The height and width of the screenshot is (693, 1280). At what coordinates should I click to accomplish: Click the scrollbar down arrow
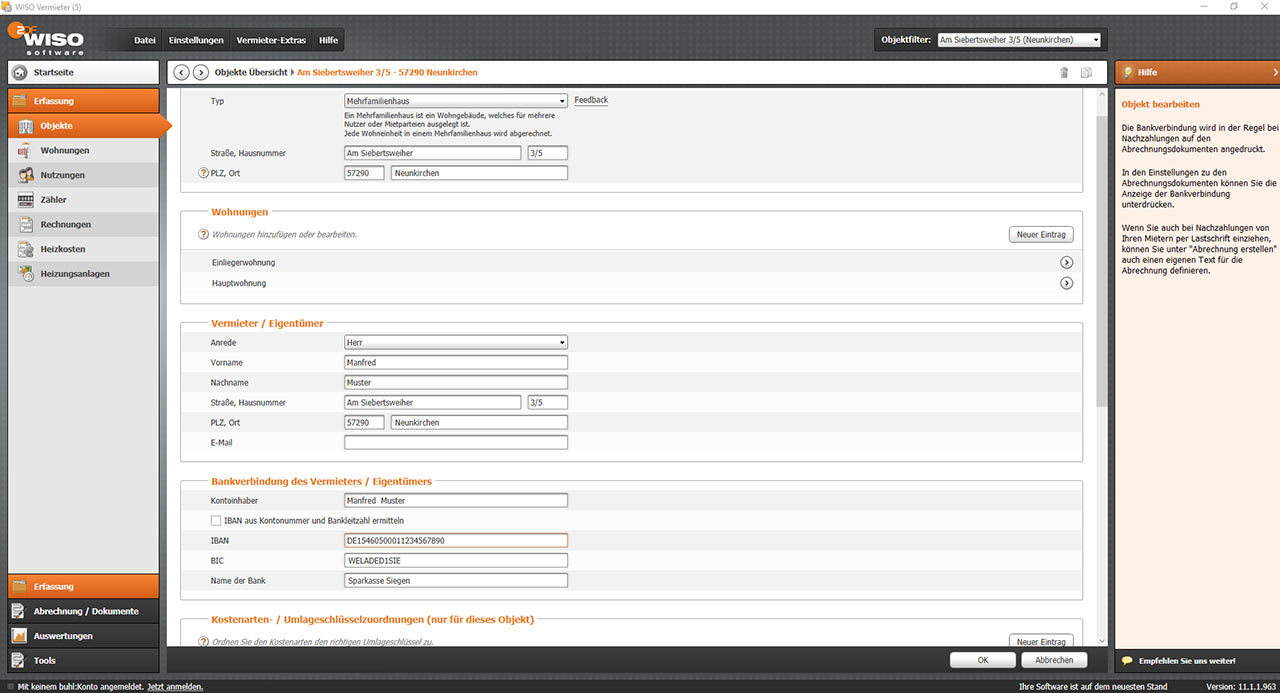(x=1102, y=640)
